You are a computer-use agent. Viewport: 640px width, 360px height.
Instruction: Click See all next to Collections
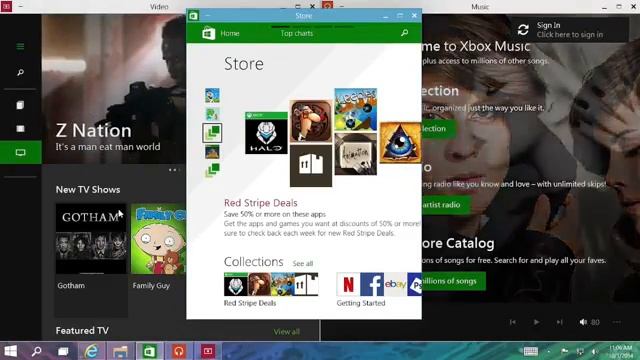(x=302, y=264)
